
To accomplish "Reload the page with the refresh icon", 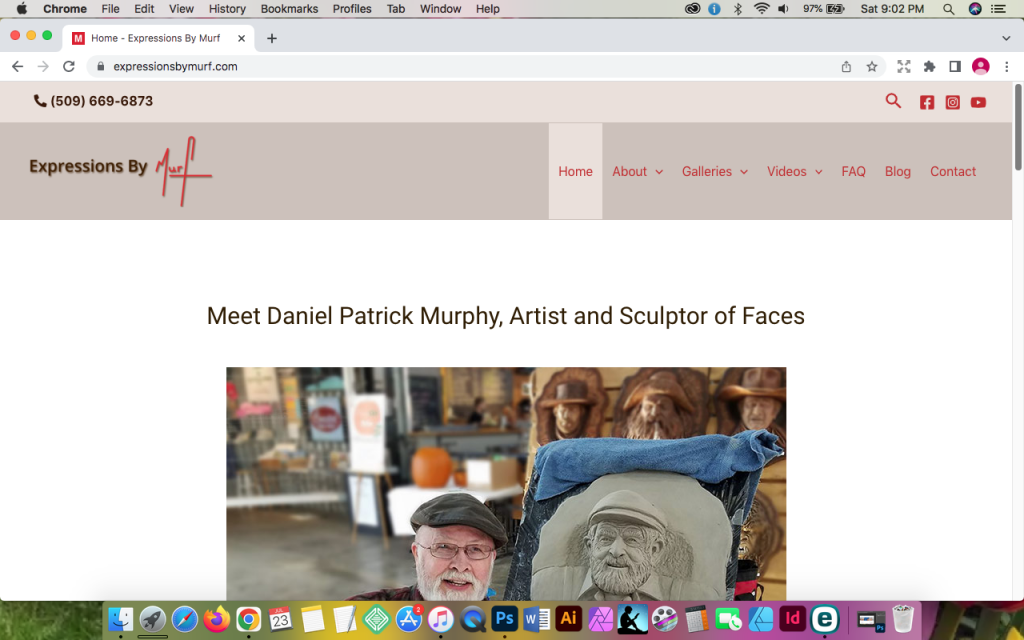I will 68,66.
